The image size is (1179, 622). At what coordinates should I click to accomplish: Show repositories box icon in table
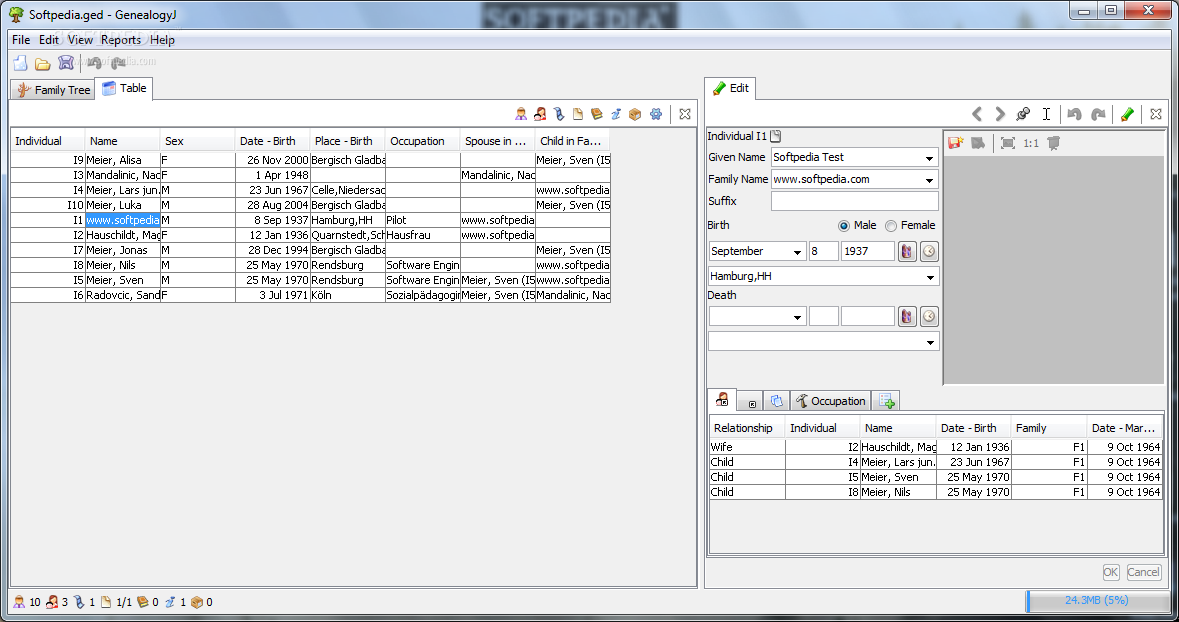[x=635, y=114]
